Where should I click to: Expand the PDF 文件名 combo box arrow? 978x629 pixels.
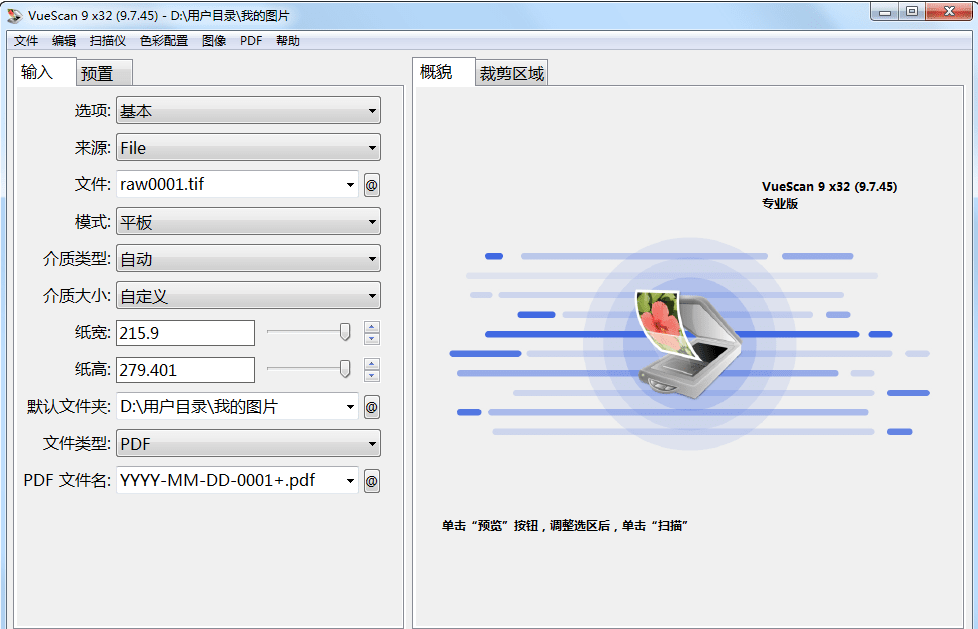coord(350,480)
